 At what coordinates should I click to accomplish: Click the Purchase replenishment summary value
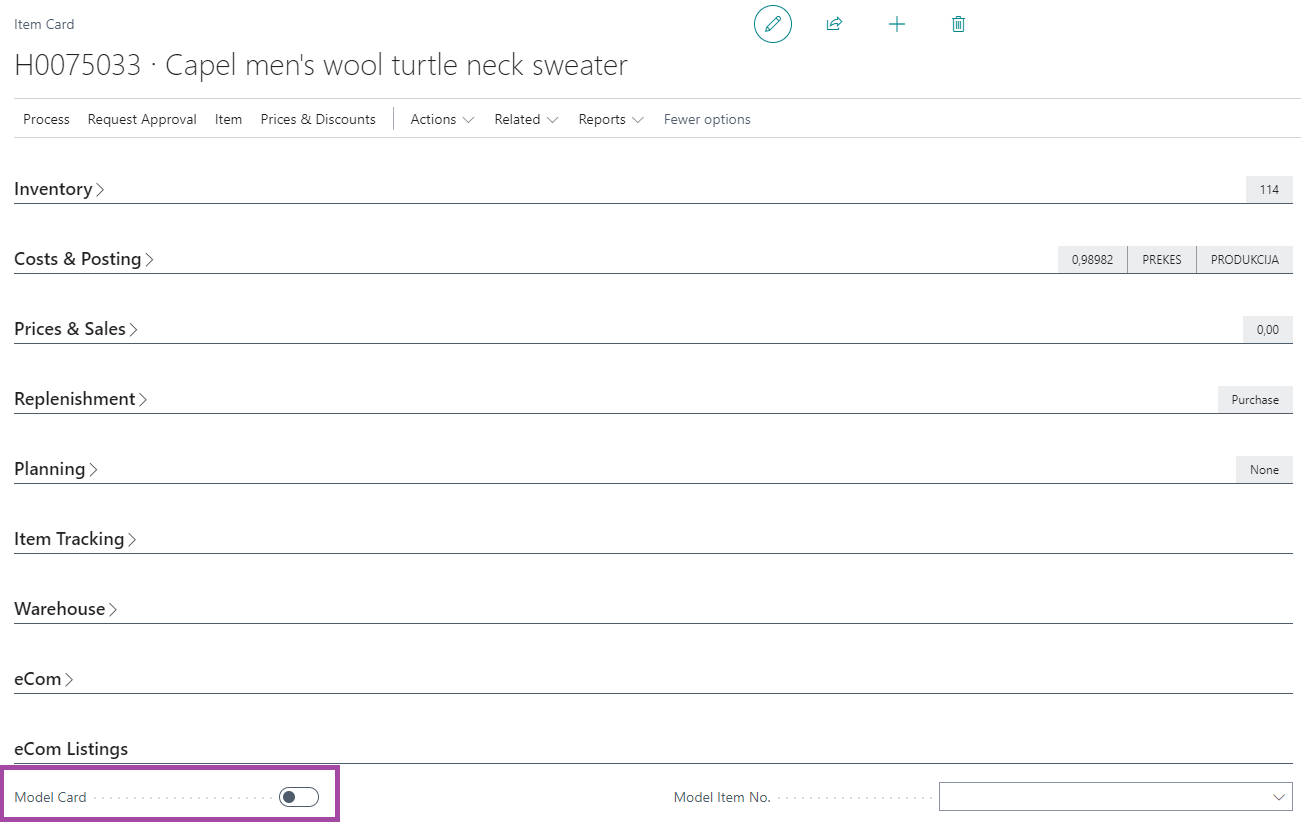(x=1255, y=400)
